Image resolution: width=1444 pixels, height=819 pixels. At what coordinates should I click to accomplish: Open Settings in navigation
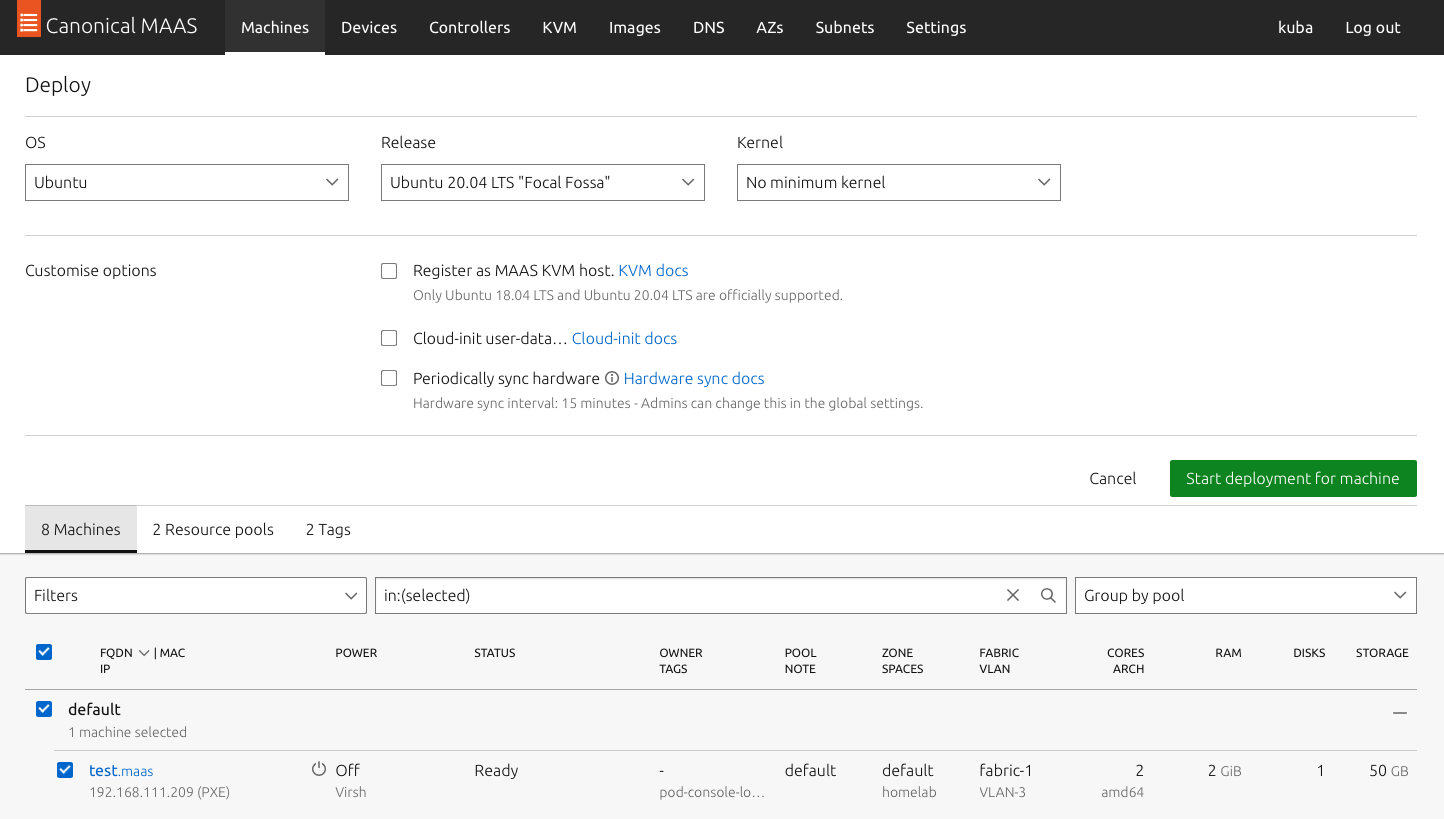936,27
